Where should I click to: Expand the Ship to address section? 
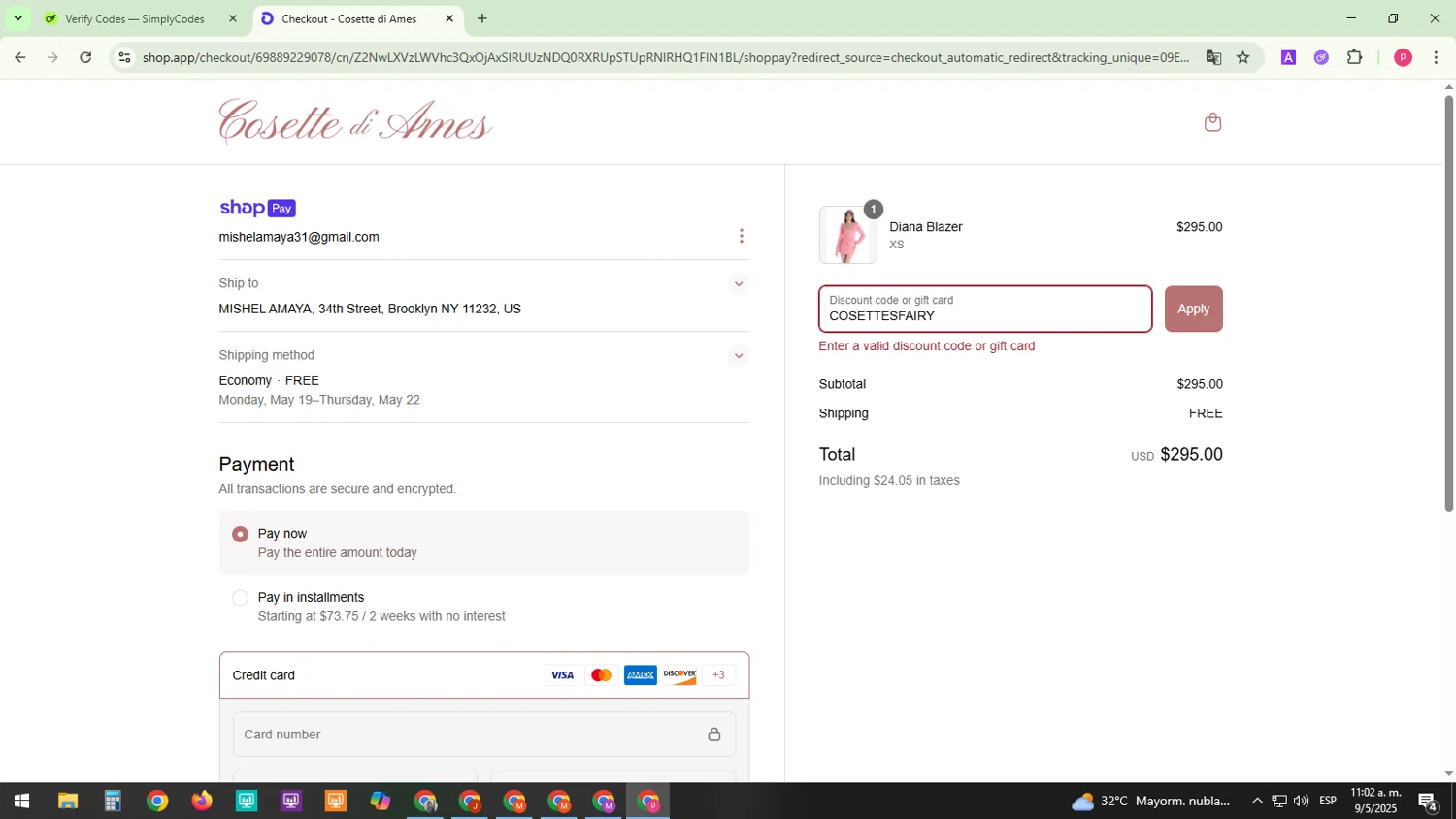click(739, 284)
